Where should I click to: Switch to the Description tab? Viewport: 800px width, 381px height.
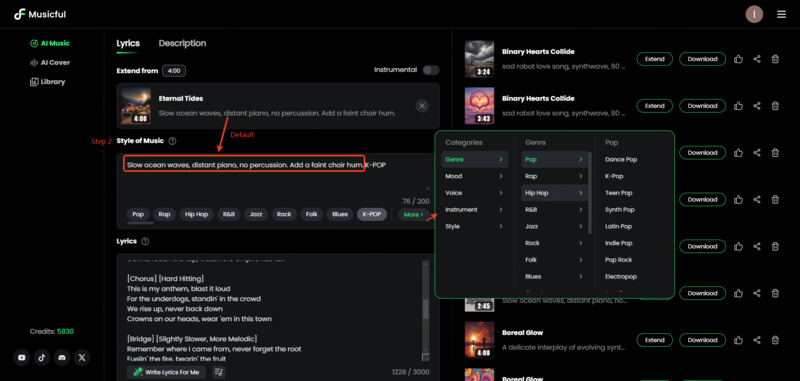[x=182, y=43]
